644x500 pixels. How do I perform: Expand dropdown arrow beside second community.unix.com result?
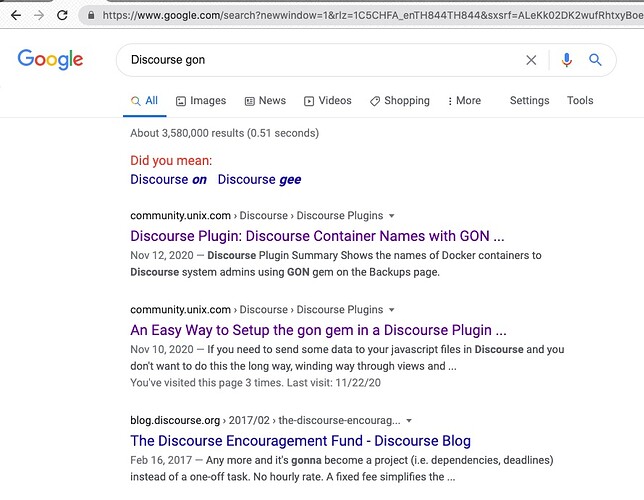point(392,310)
